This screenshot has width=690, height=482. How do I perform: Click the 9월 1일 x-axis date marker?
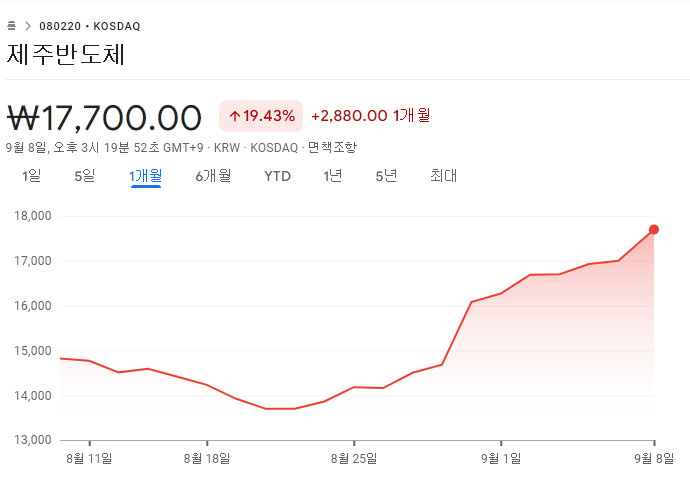[x=501, y=459]
